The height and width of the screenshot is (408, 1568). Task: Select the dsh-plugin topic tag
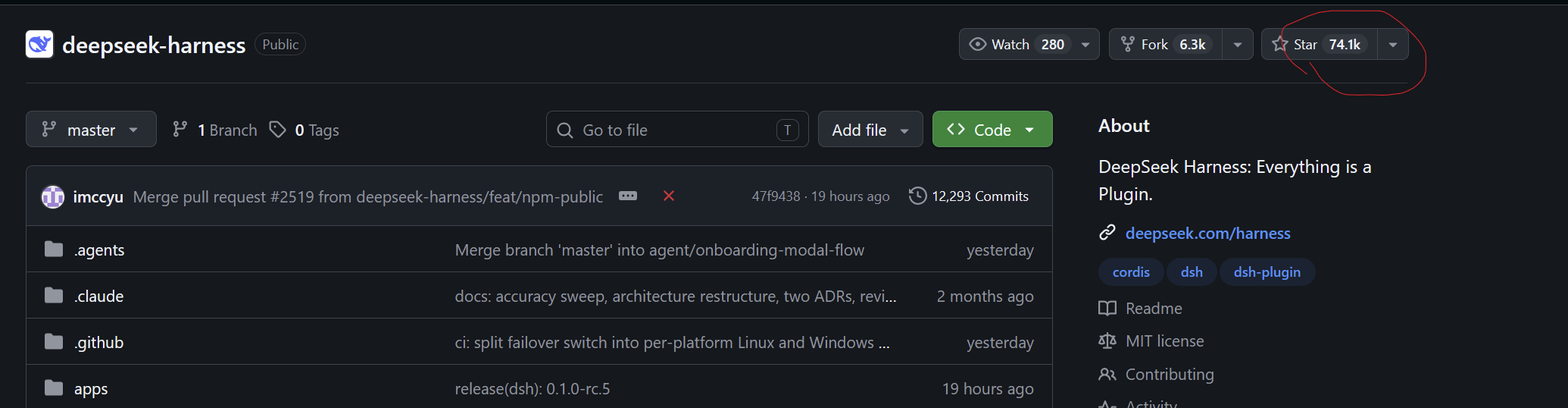1267,271
